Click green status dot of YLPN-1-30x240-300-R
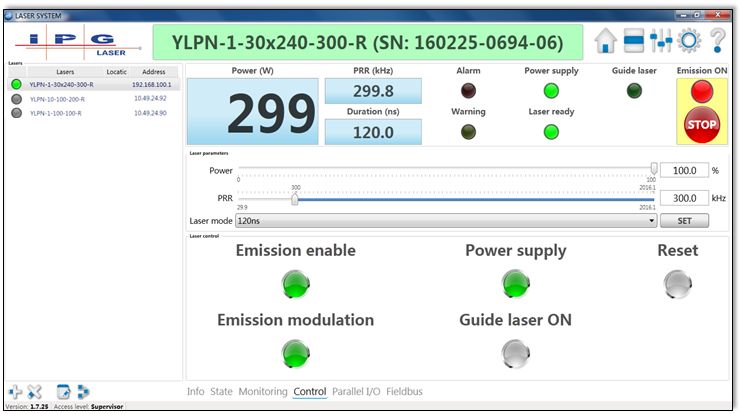 (x=17, y=84)
